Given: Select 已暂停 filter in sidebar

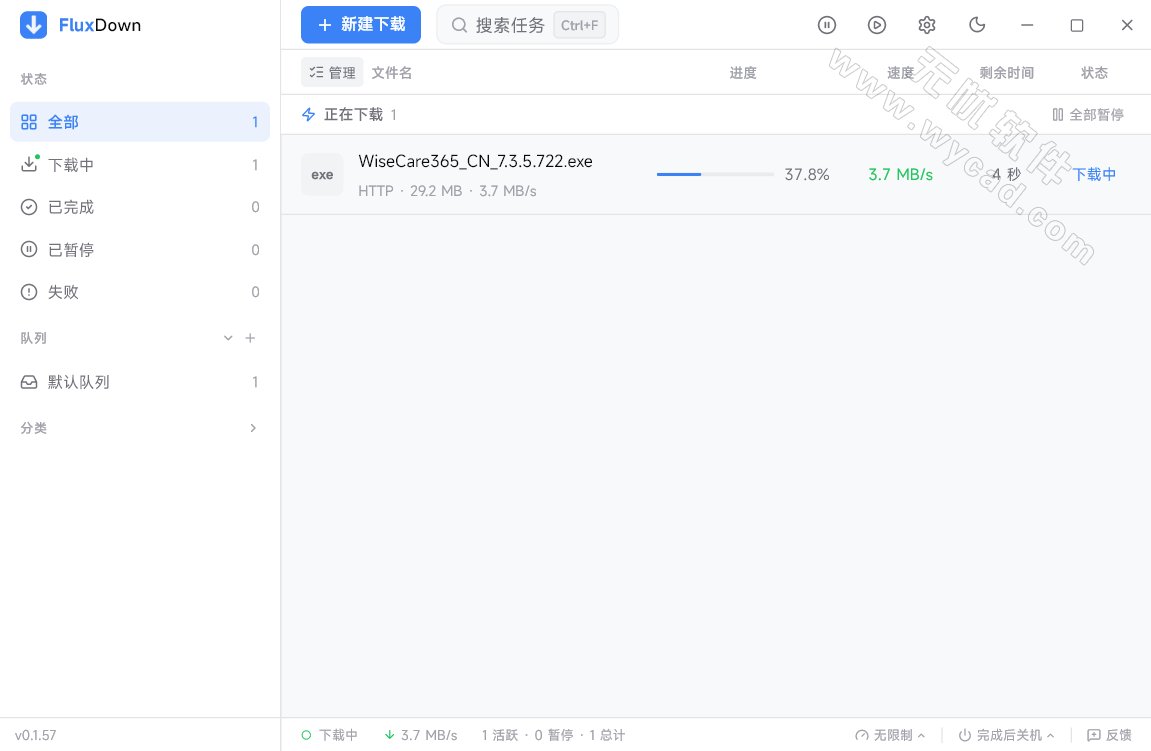Looking at the screenshot, I should tap(139, 250).
